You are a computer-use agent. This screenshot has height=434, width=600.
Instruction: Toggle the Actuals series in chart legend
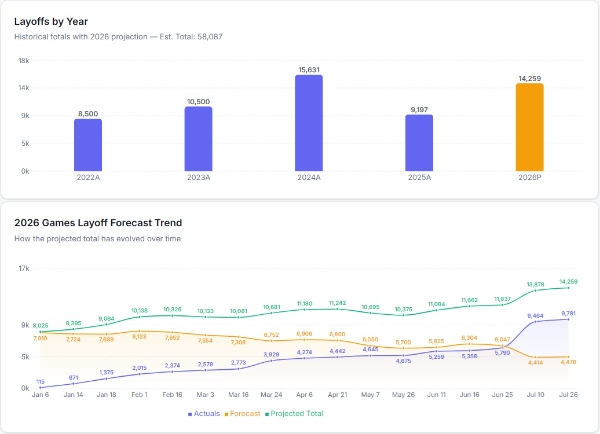[204, 413]
